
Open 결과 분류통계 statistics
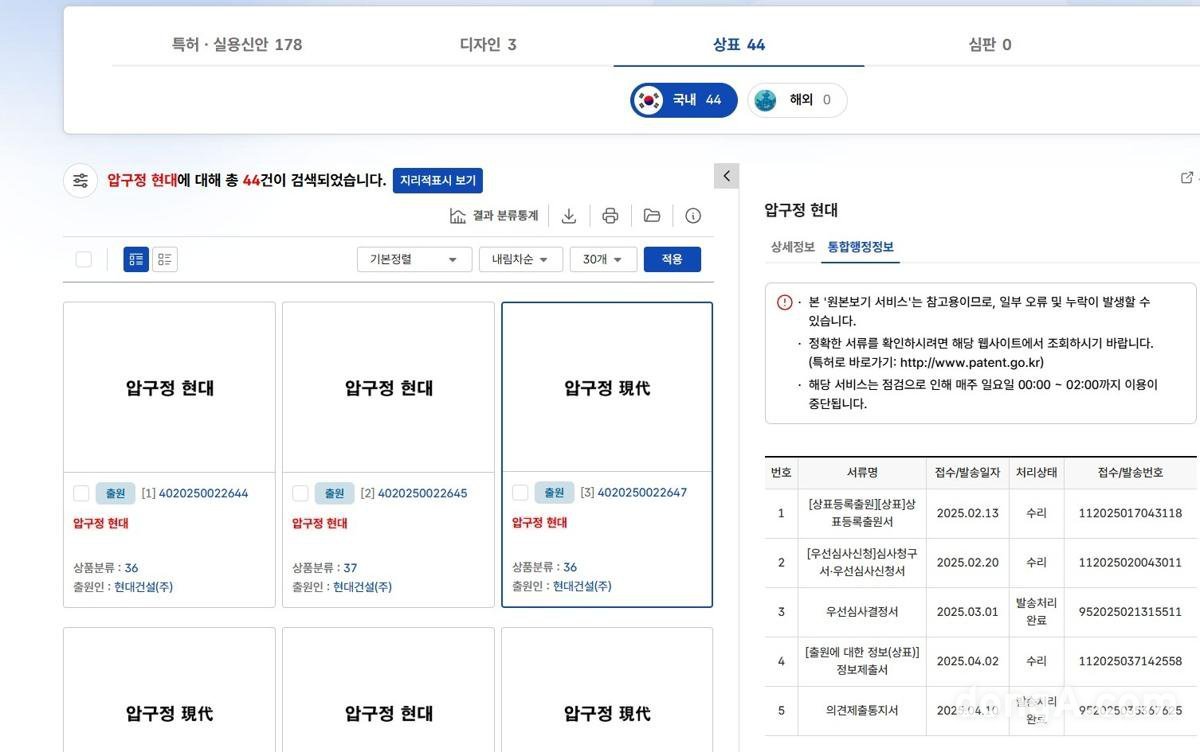click(494, 216)
